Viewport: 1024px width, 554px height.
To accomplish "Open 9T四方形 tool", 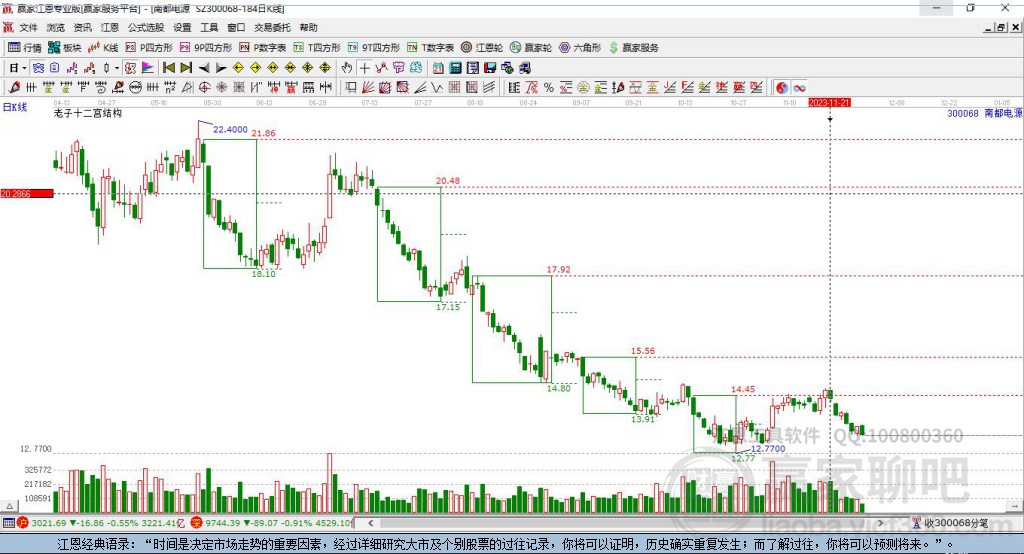I will (x=374, y=48).
